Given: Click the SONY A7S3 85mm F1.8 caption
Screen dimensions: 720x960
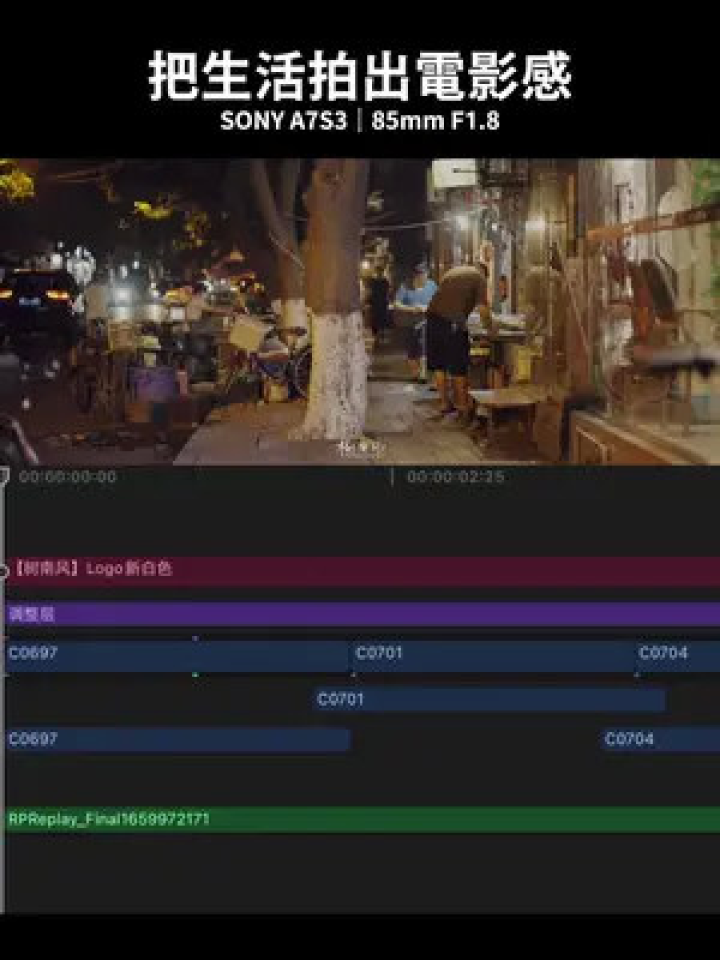Looking at the screenshot, I should click(x=360, y=121).
